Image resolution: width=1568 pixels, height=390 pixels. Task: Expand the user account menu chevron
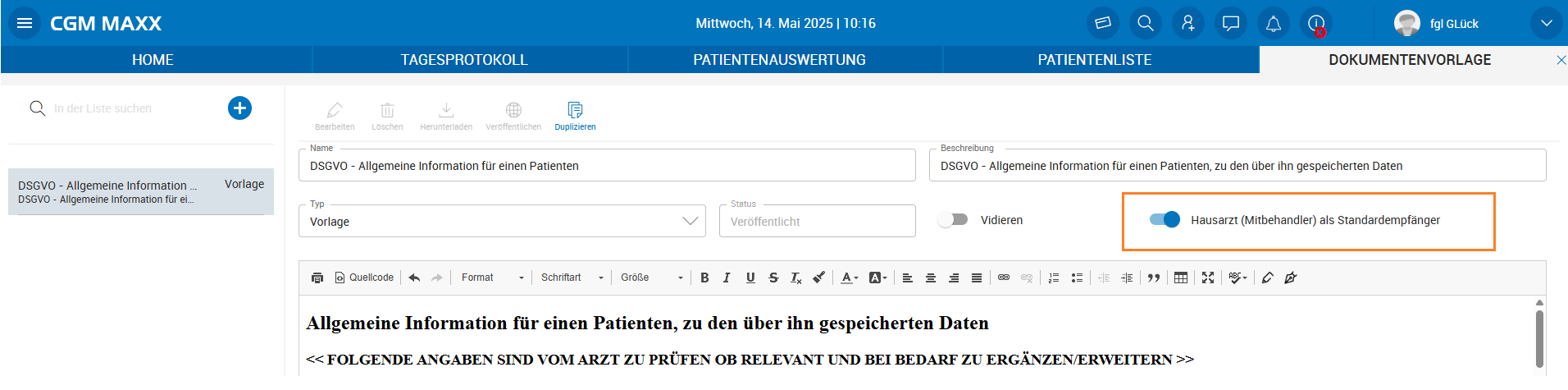(1545, 23)
